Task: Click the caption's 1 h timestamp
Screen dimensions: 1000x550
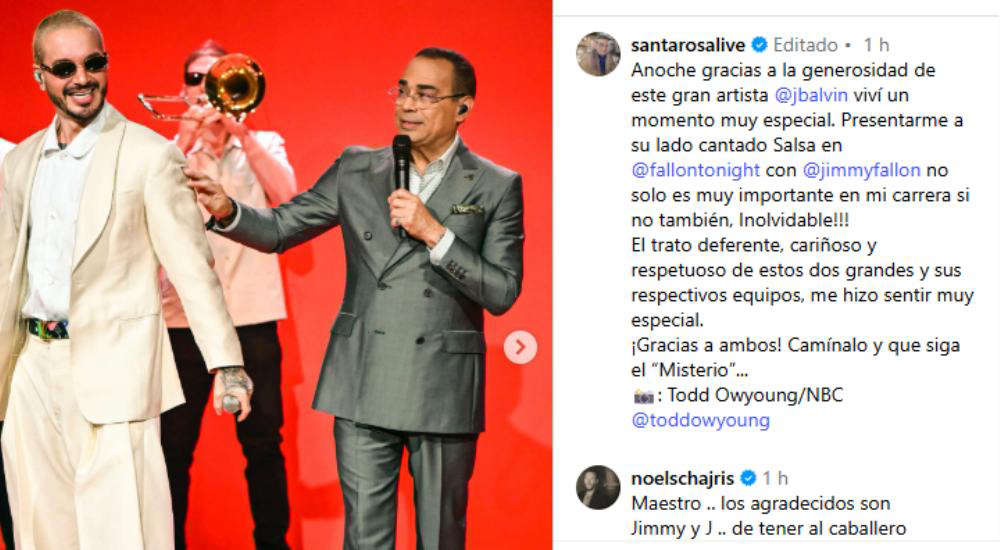Action: tap(876, 45)
